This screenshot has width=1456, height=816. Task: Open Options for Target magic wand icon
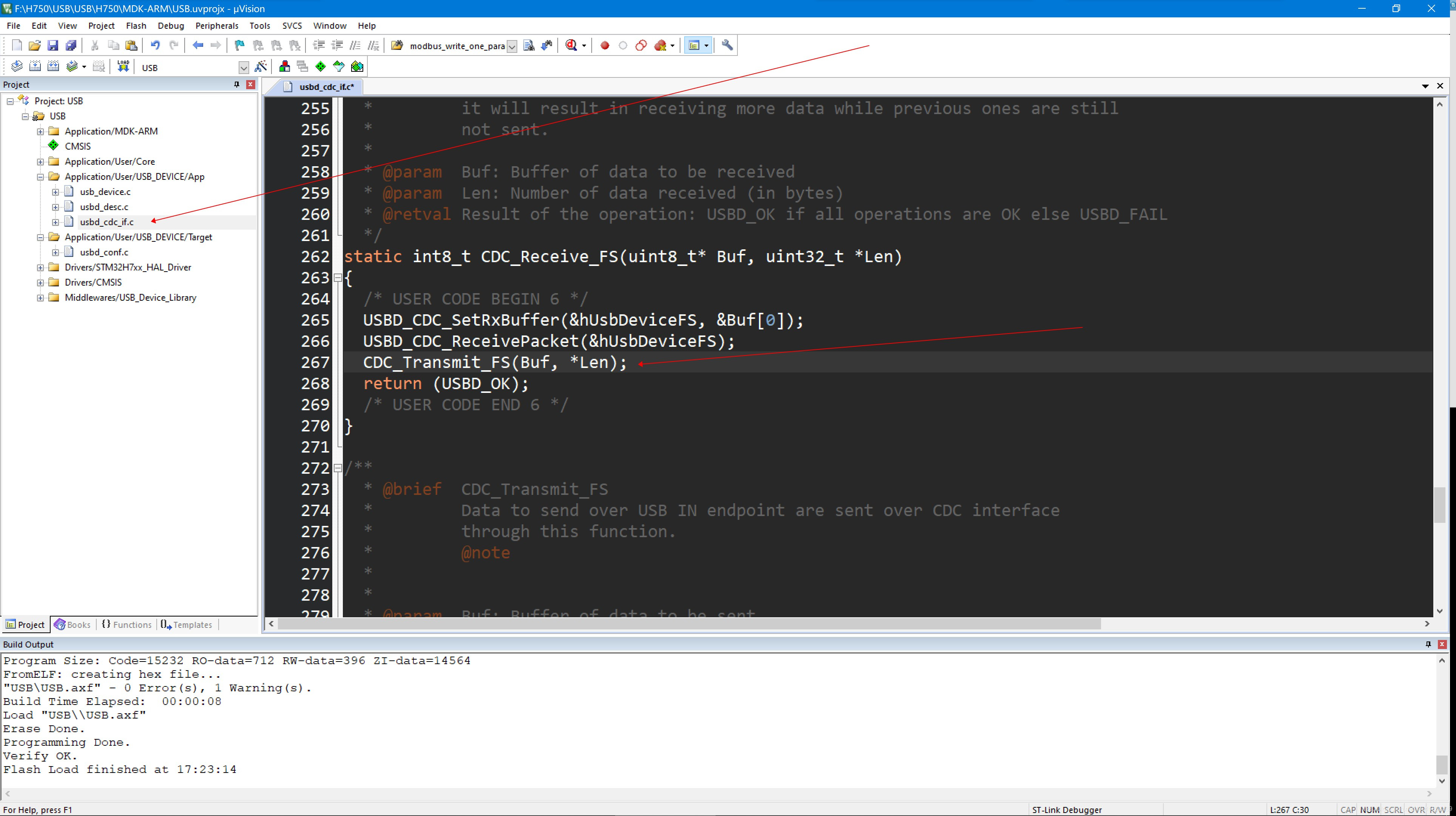[261, 67]
